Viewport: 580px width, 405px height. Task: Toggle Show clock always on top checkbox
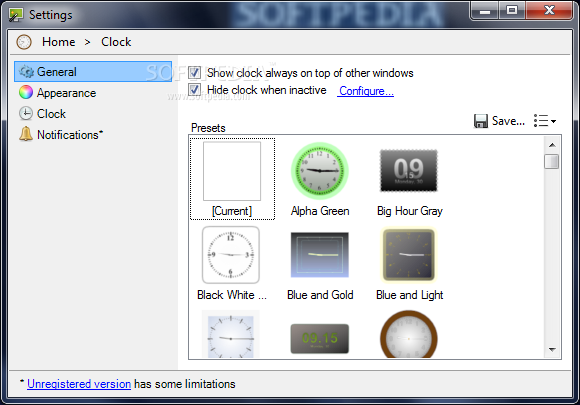click(x=195, y=72)
